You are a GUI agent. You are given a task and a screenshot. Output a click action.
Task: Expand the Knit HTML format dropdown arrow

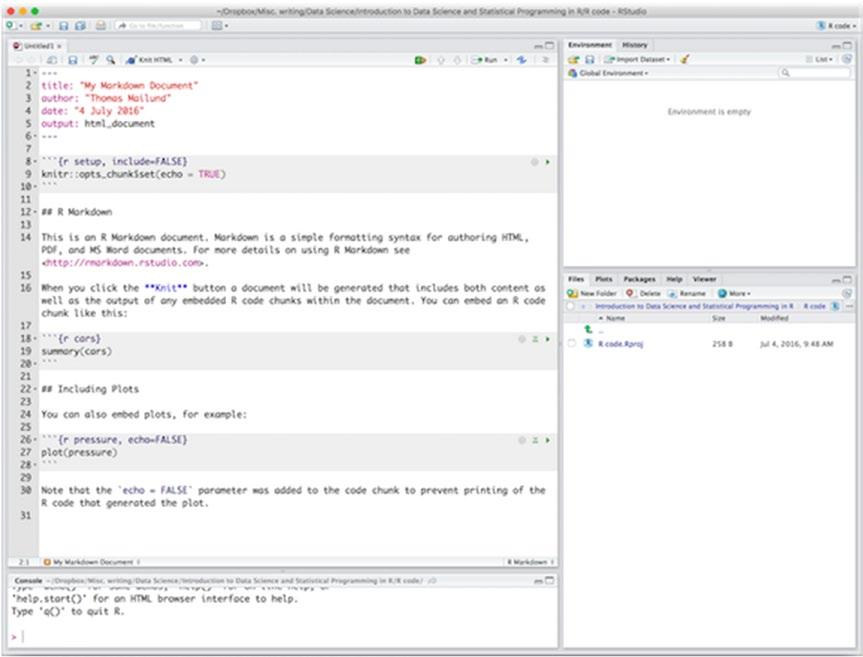[x=181, y=60]
